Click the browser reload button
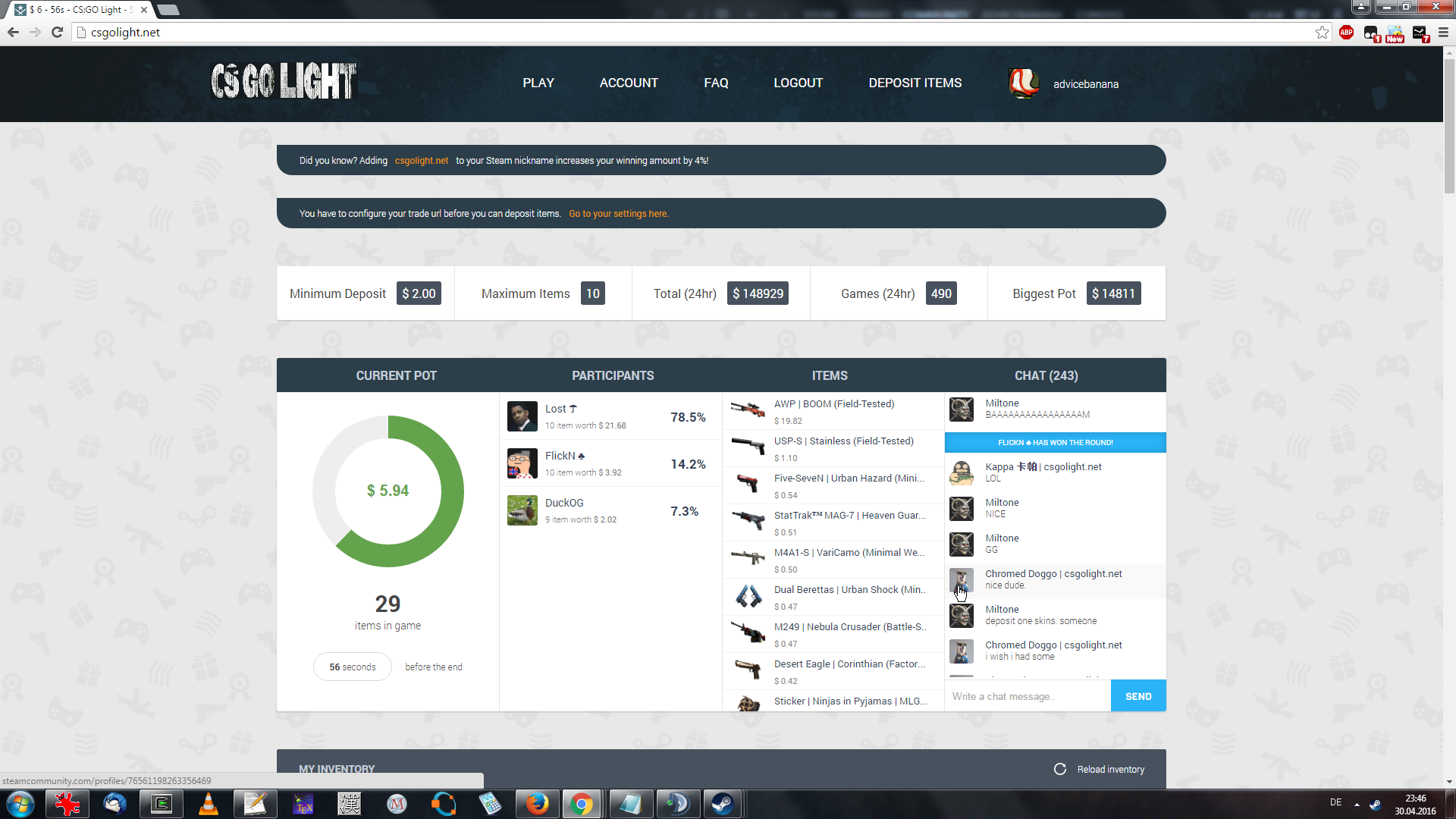 pos(57,32)
